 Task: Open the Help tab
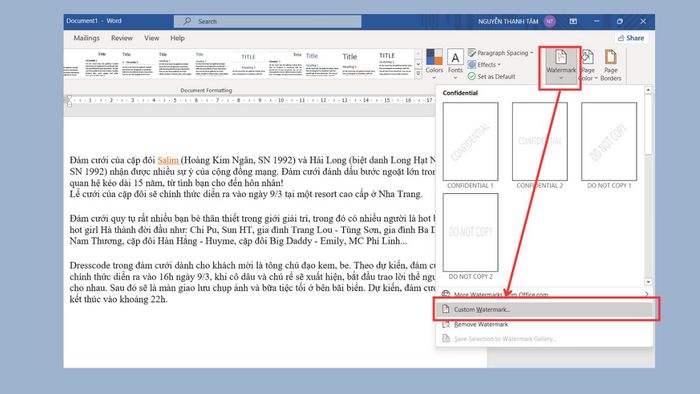point(177,38)
